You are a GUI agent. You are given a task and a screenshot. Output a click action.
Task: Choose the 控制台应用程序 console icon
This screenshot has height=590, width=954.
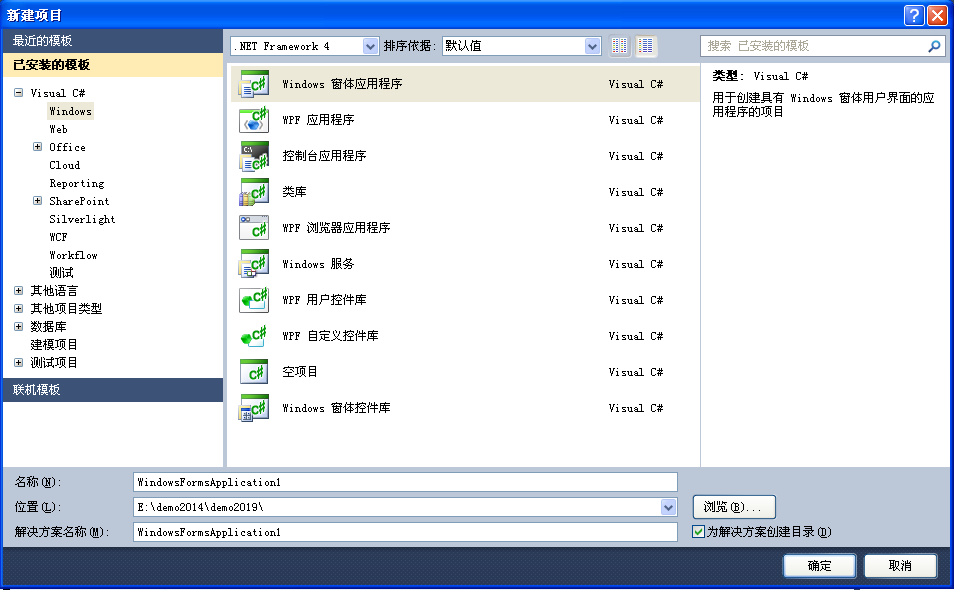click(x=254, y=157)
